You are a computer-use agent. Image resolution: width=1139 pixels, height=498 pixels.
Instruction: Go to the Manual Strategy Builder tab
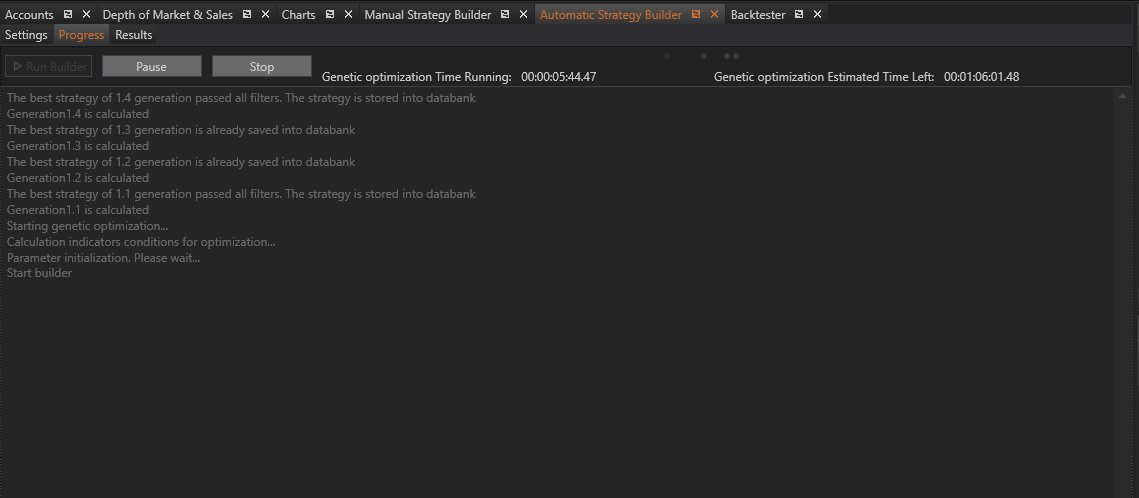point(427,15)
